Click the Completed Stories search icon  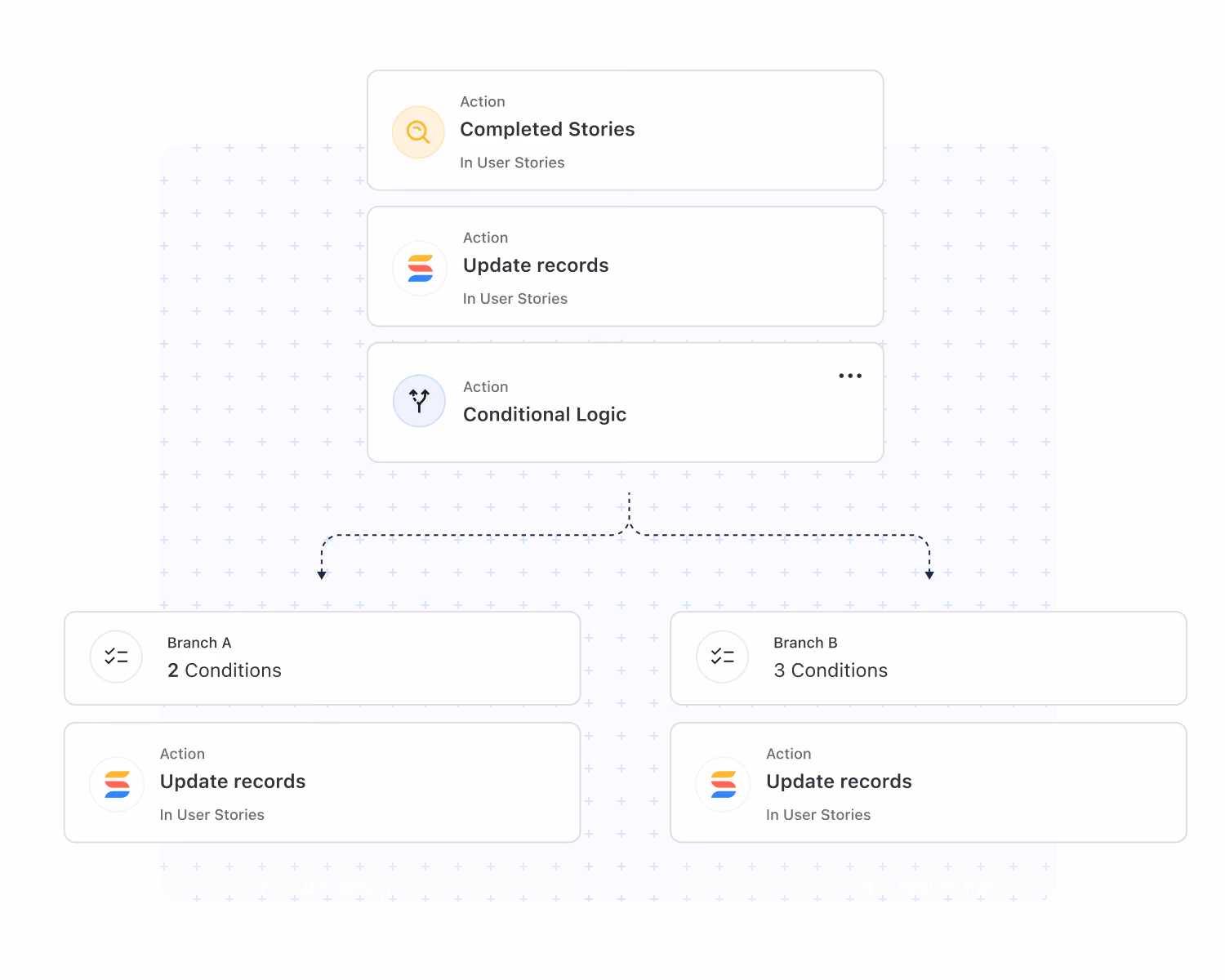click(418, 131)
